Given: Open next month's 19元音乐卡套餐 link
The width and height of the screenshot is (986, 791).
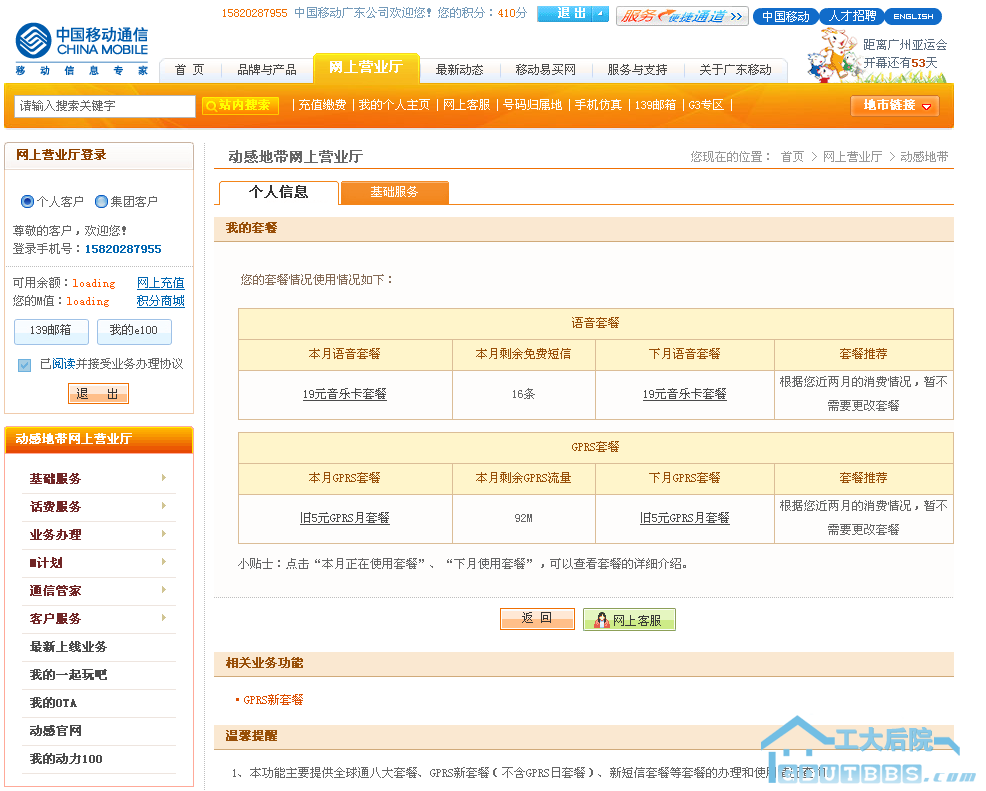Looking at the screenshot, I should click(x=684, y=394).
